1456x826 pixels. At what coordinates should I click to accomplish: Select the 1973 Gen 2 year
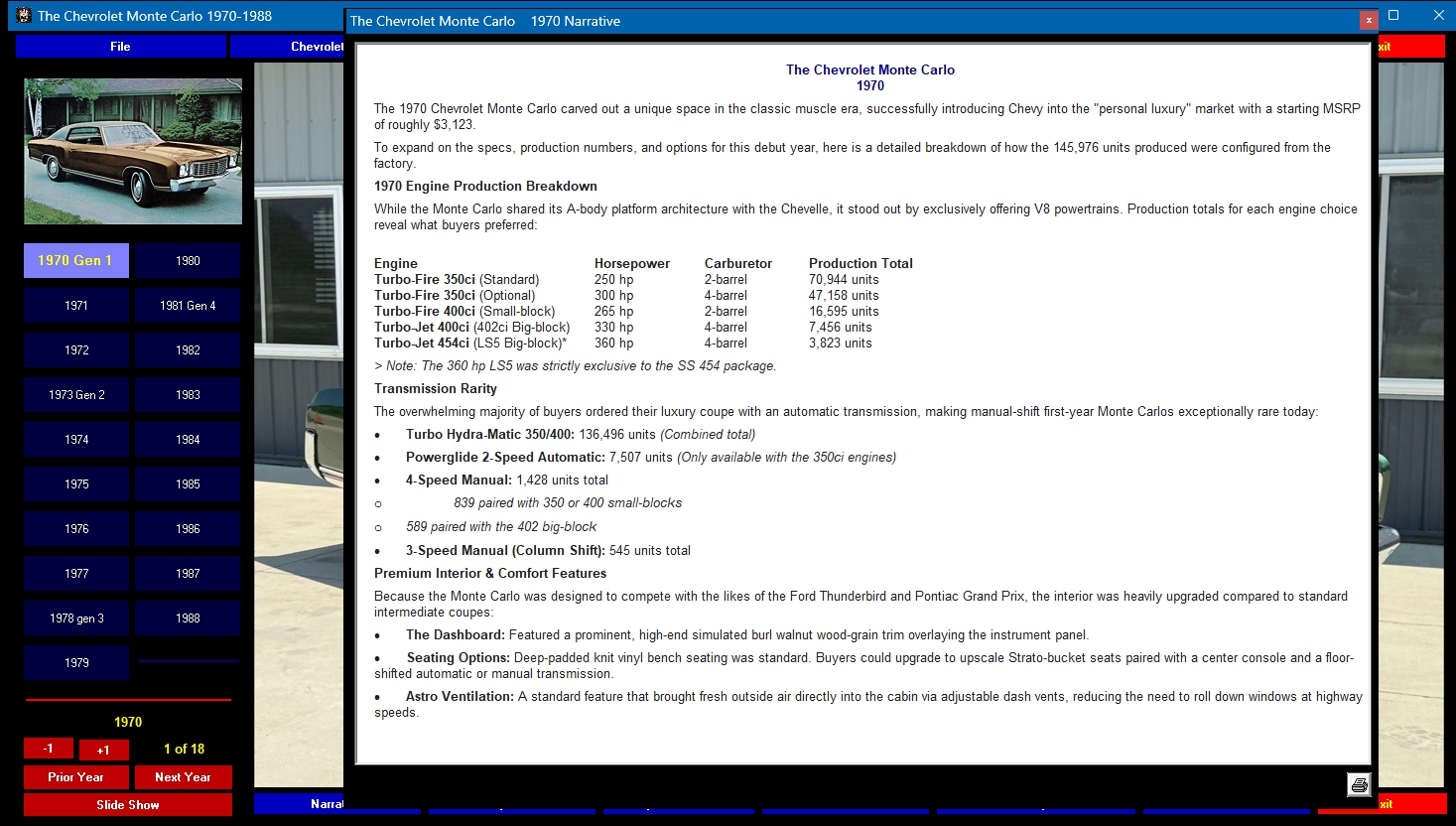[76, 394]
